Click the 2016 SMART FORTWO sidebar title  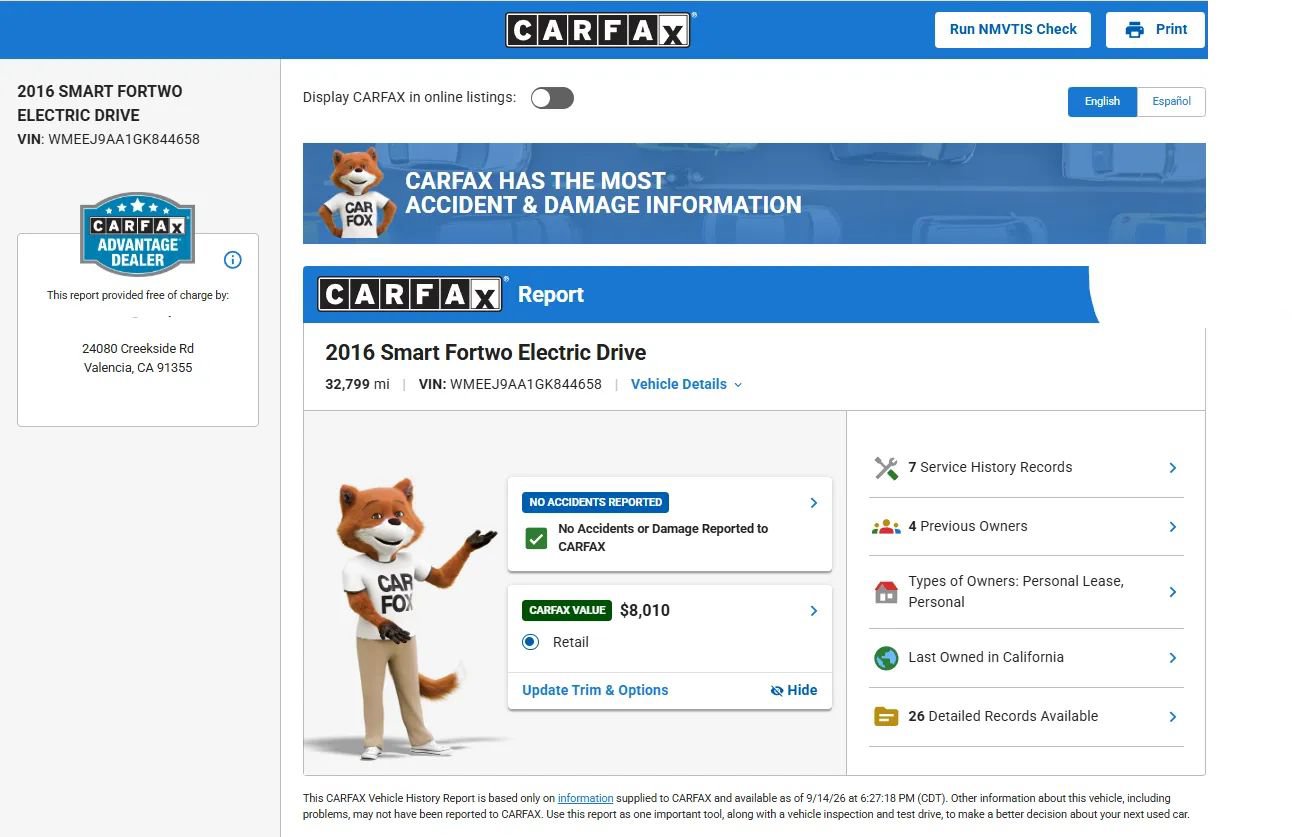tap(100, 103)
